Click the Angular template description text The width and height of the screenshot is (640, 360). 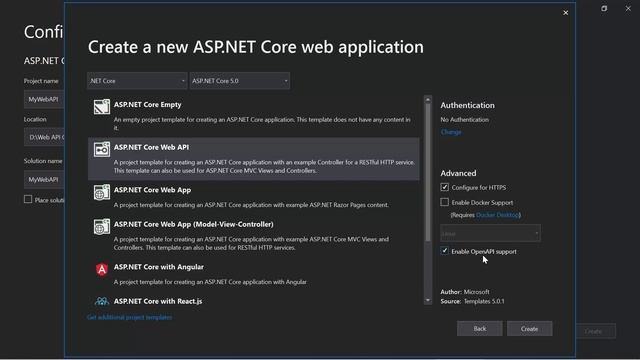pos(210,282)
